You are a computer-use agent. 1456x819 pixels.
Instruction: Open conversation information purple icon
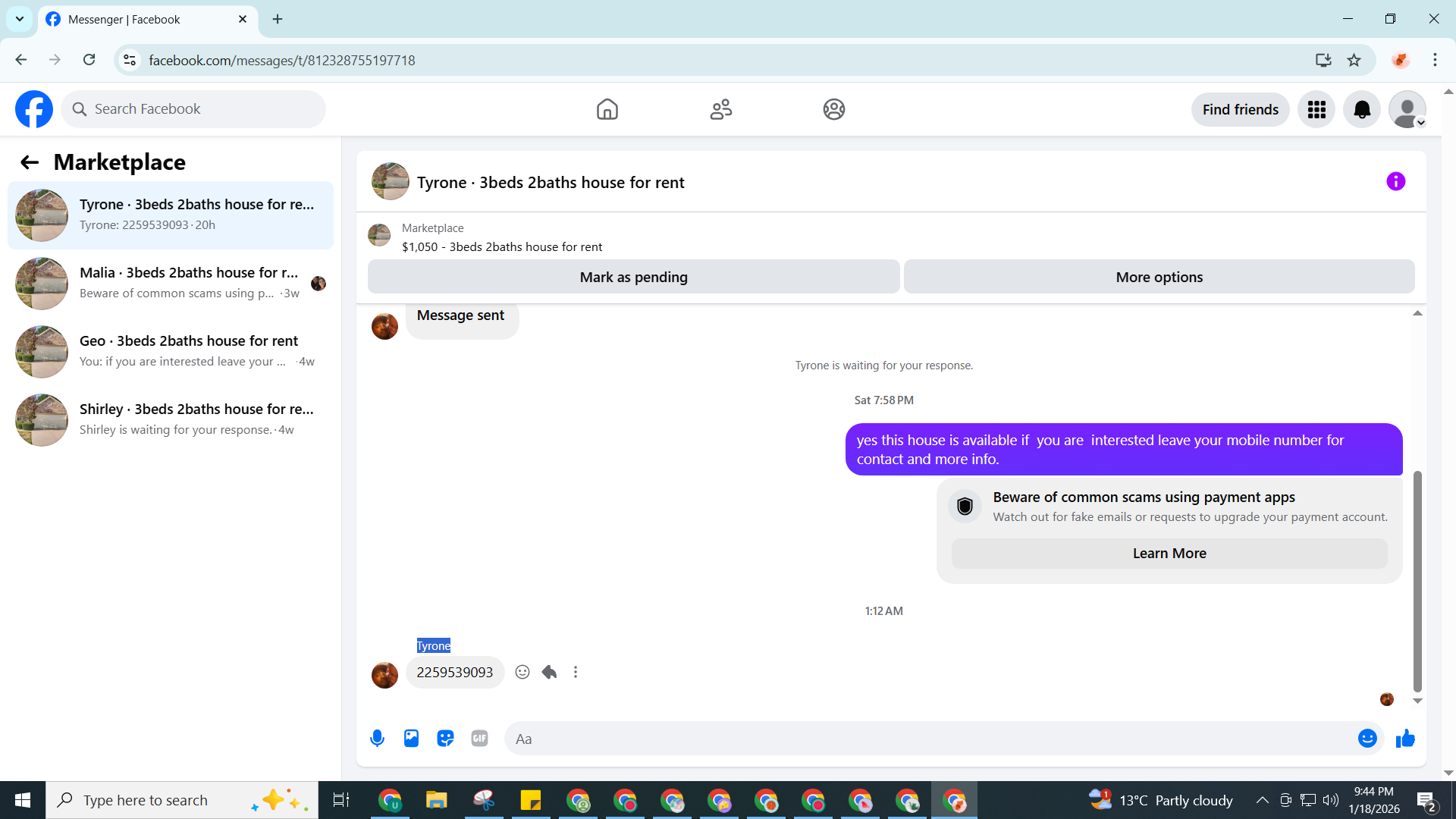click(1395, 182)
